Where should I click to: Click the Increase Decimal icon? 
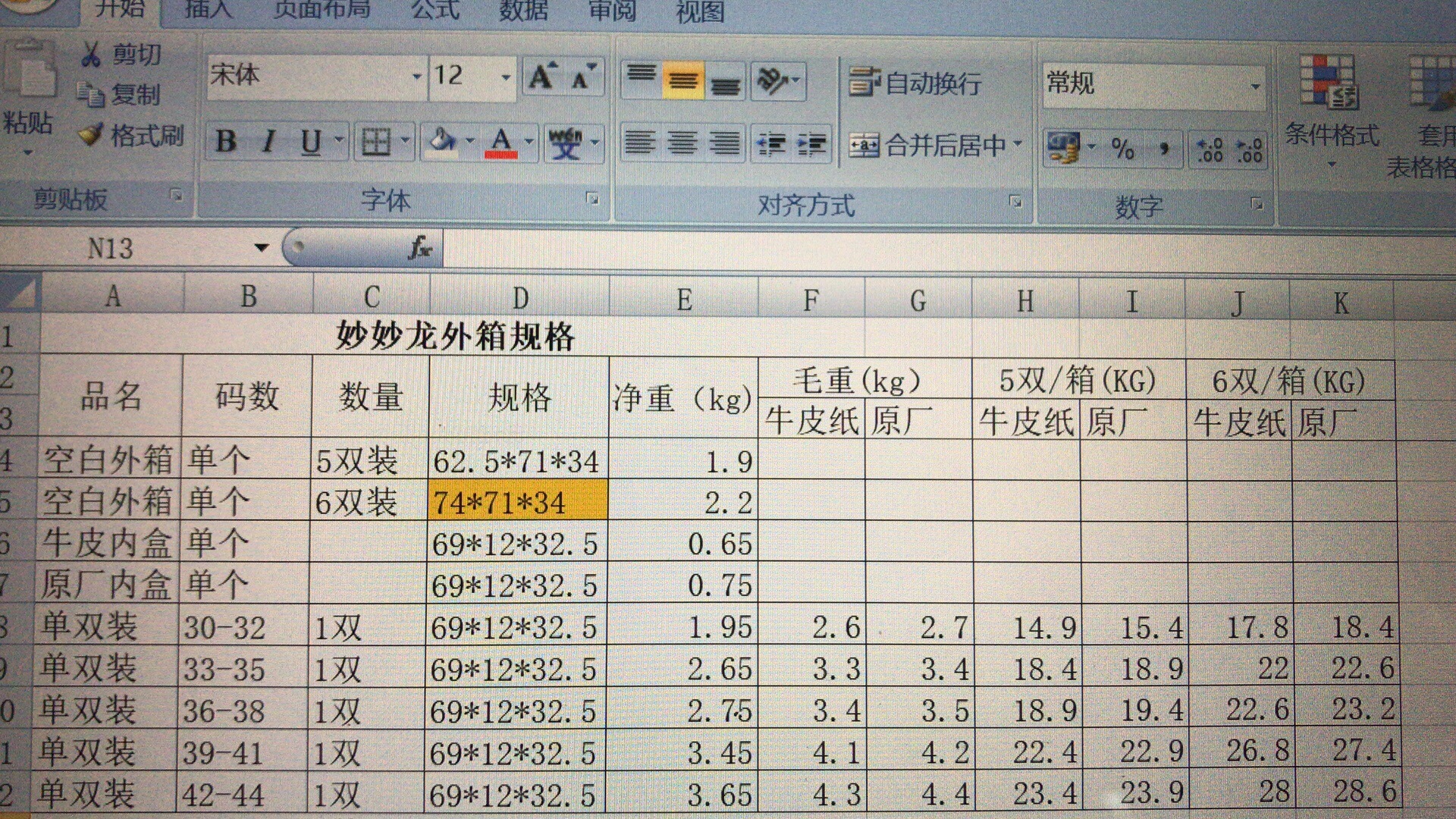pyautogui.click(x=1209, y=149)
